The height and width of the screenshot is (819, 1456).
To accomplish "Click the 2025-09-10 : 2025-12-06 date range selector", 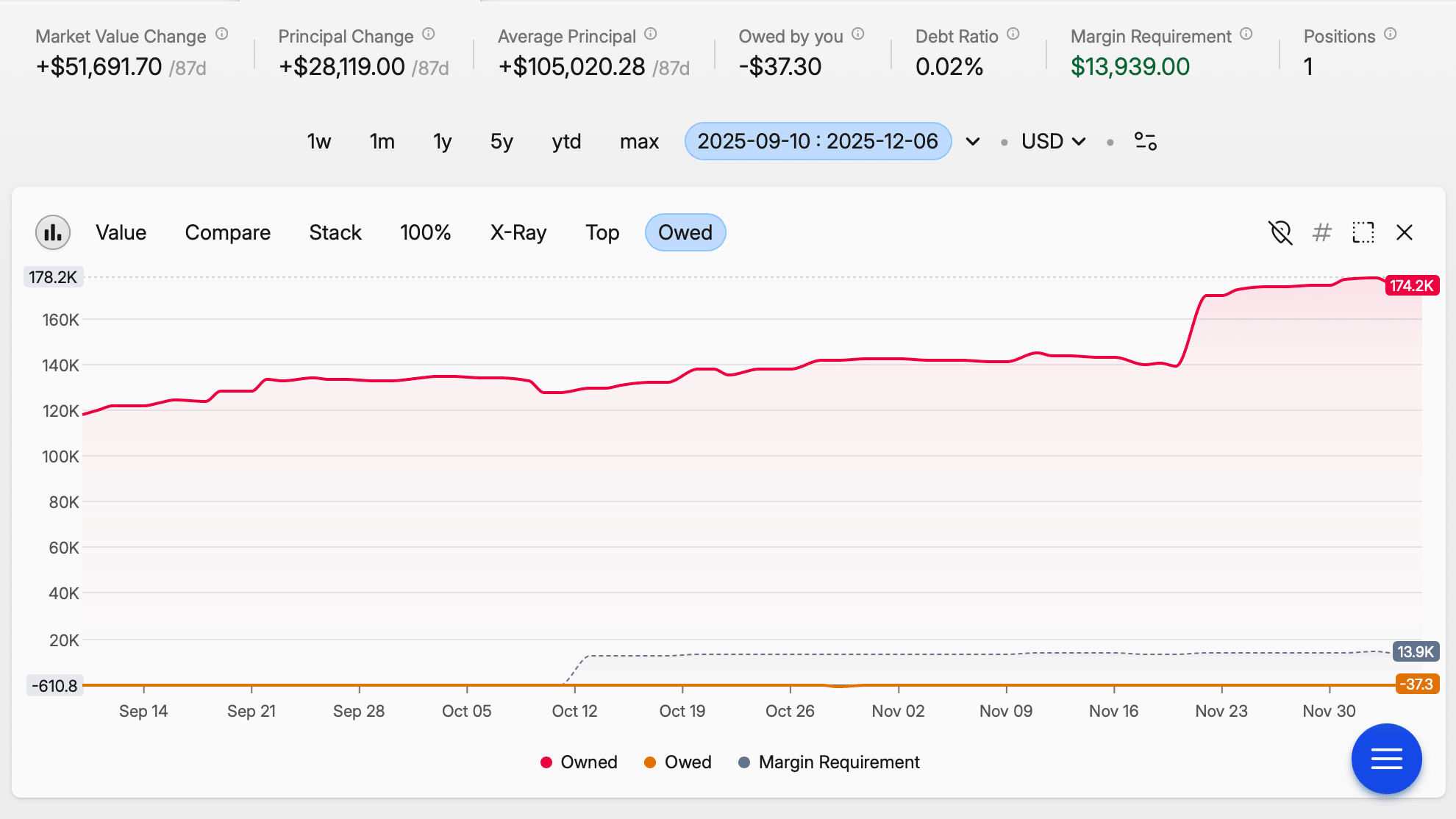I will click(817, 141).
